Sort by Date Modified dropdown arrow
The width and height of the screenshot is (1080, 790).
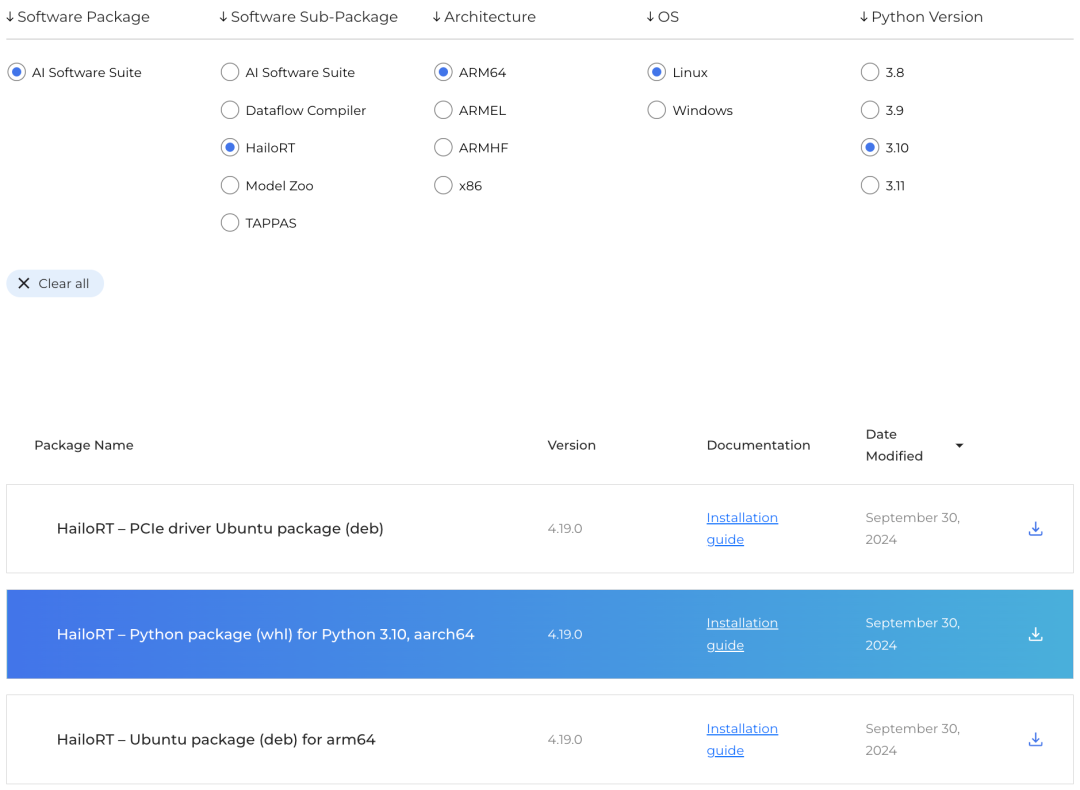pyautogui.click(x=959, y=446)
